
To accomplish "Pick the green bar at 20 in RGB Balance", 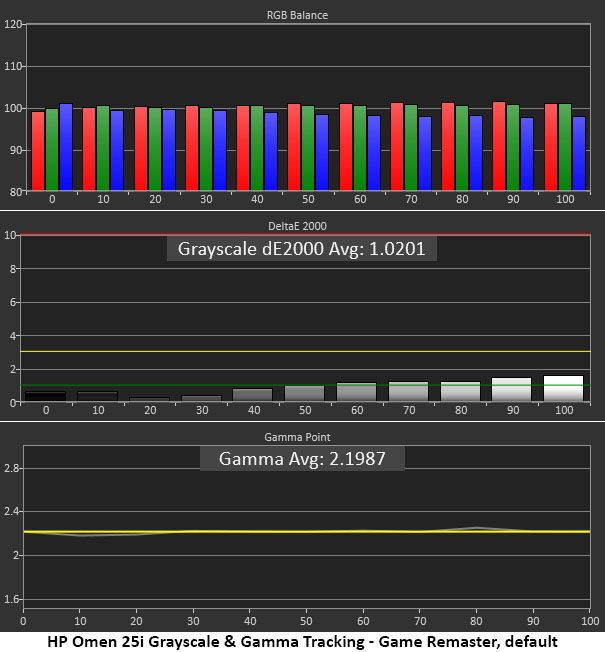I will 155,149.
